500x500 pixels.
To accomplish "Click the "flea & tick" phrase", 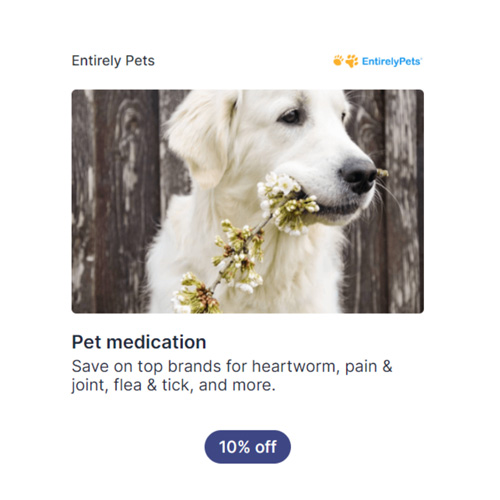I will click(x=151, y=385).
